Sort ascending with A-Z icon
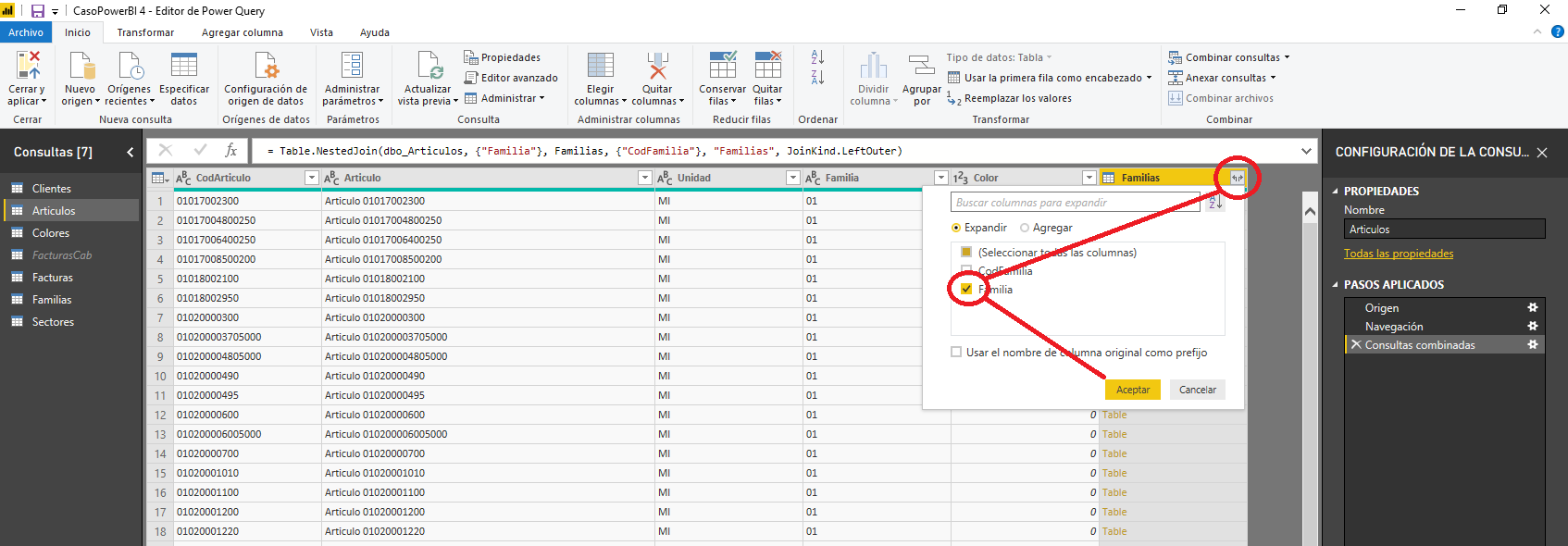 point(817,57)
